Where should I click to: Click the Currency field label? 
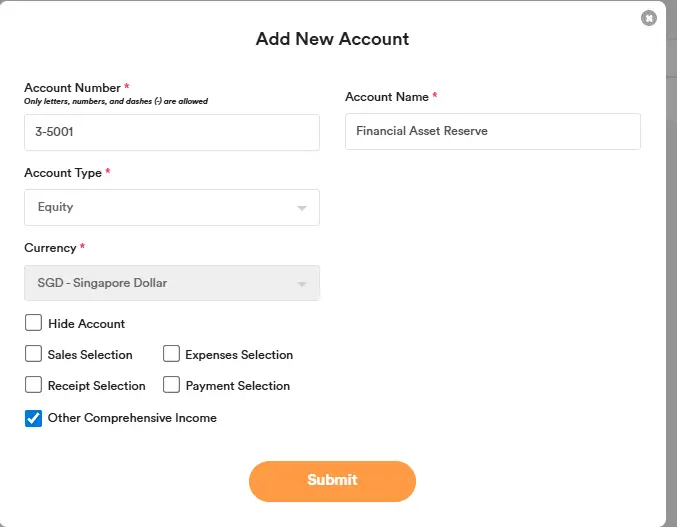50,248
